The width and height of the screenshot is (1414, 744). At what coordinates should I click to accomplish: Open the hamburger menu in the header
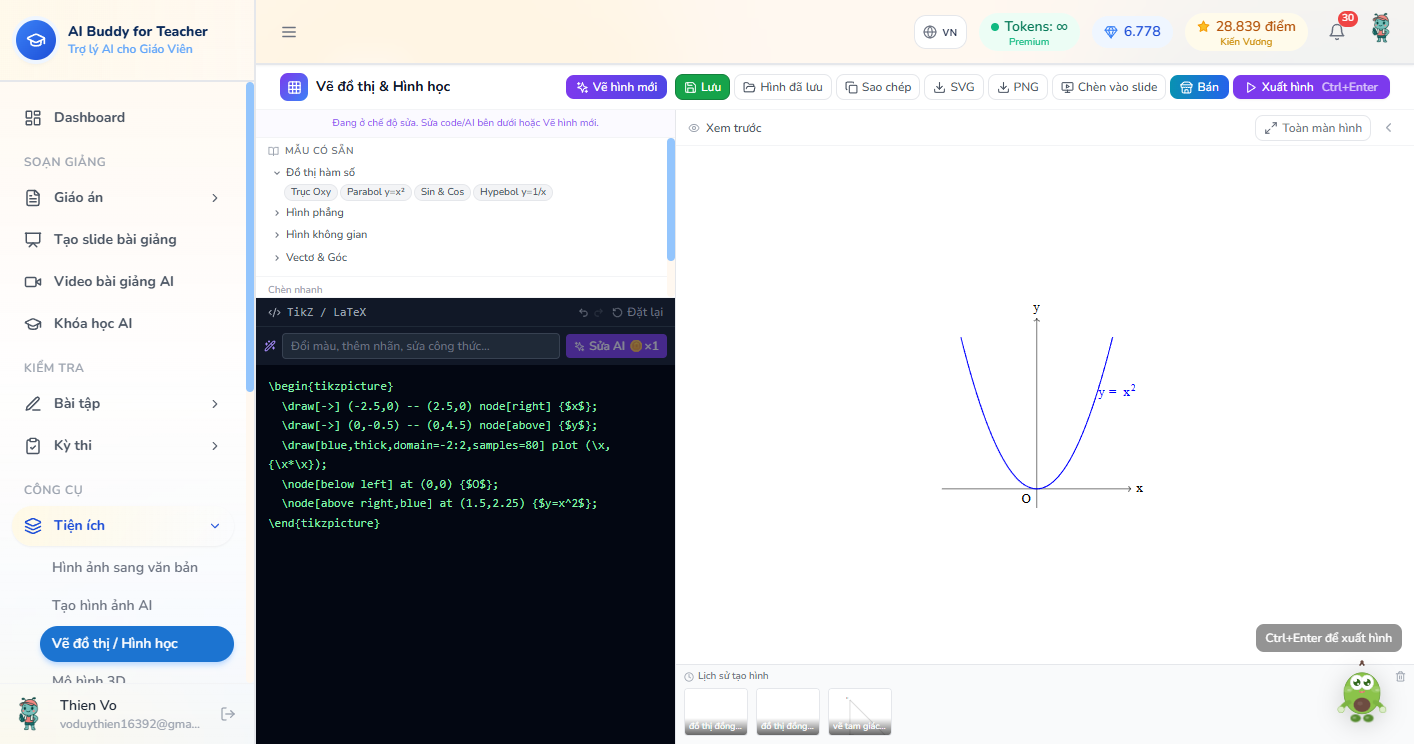289,32
